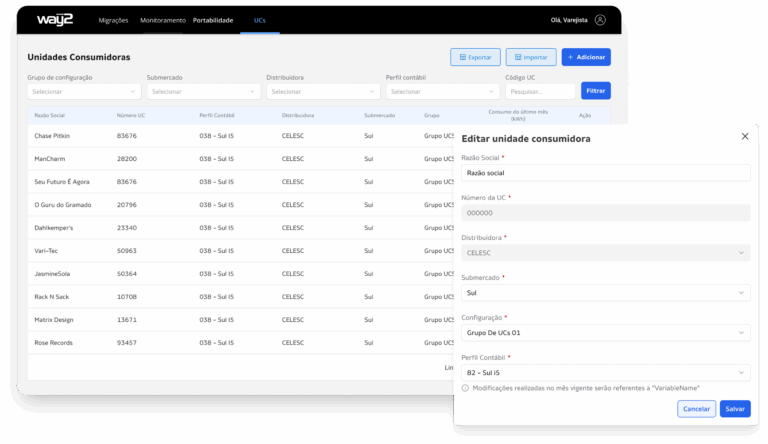This screenshot has width=768, height=444.
Task: Click the Importar button
Action: click(531, 57)
